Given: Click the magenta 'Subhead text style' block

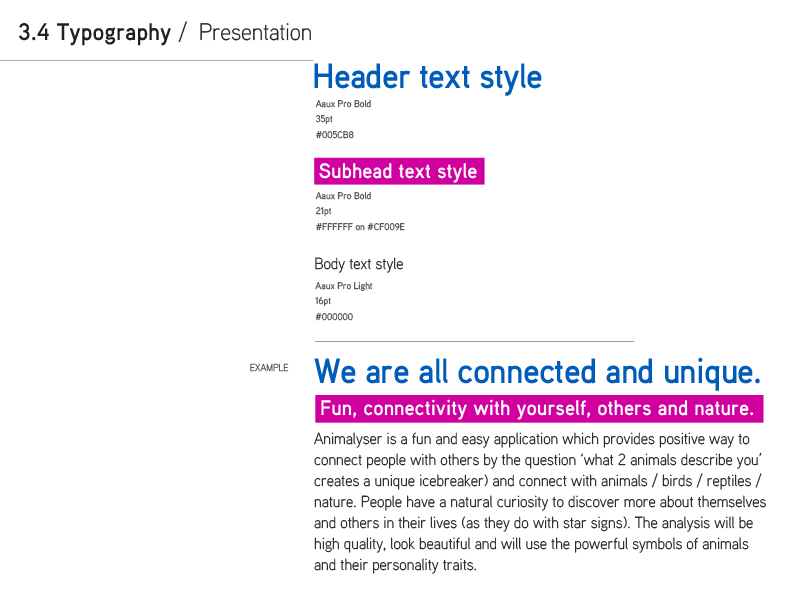Looking at the screenshot, I should [399, 171].
